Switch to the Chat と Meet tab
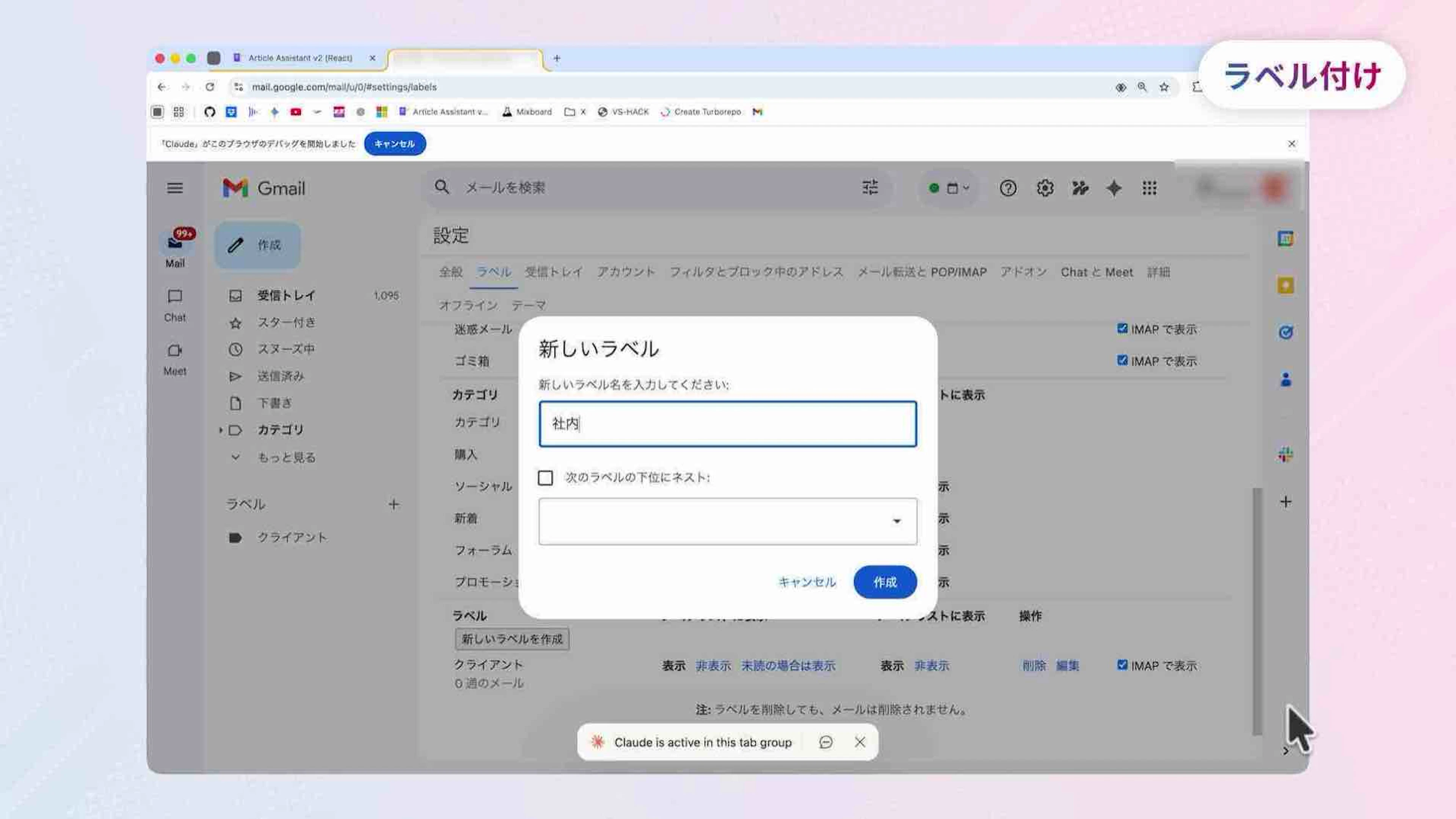Image resolution: width=1456 pixels, height=819 pixels. [1096, 272]
